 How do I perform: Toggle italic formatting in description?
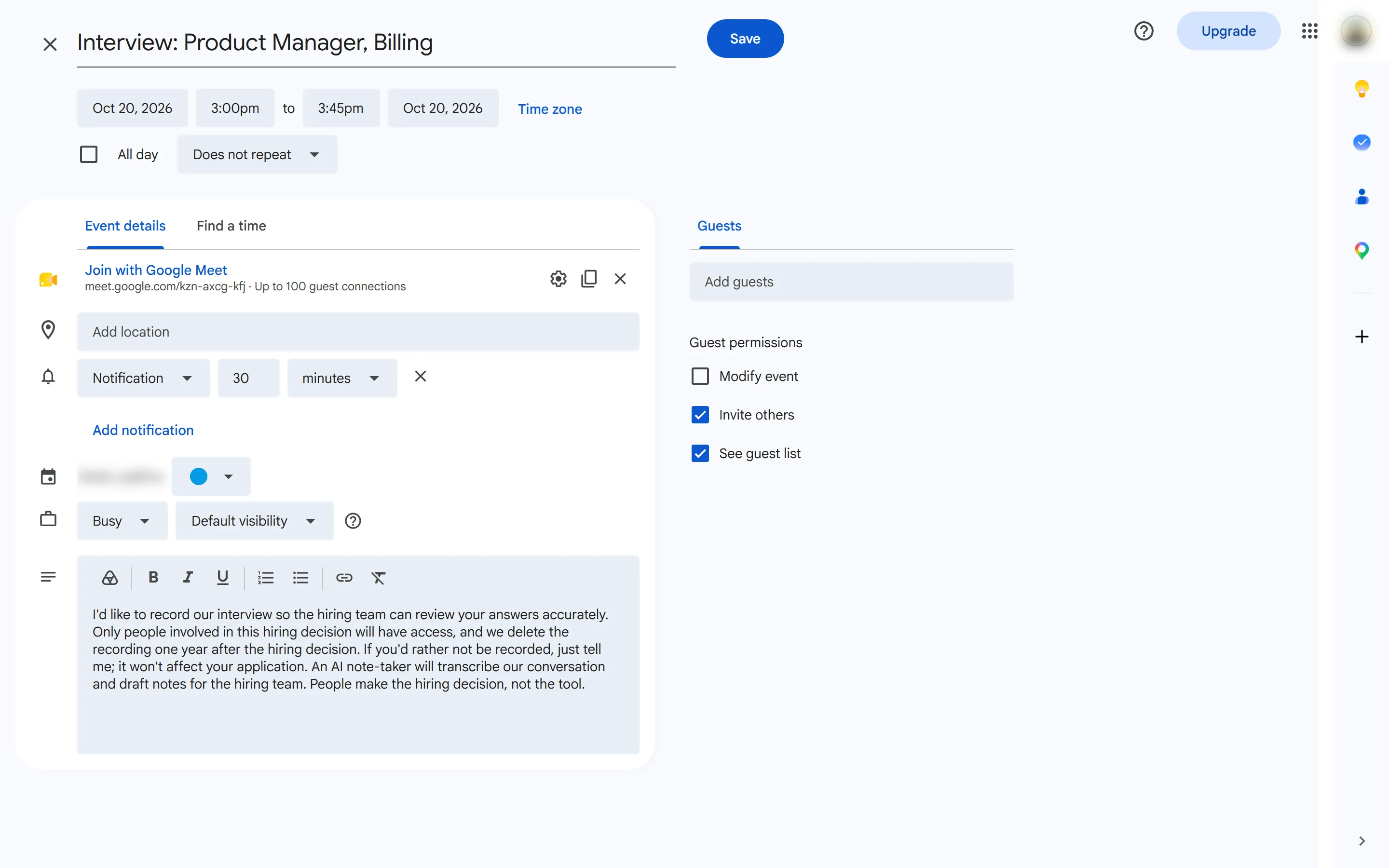click(188, 578)
